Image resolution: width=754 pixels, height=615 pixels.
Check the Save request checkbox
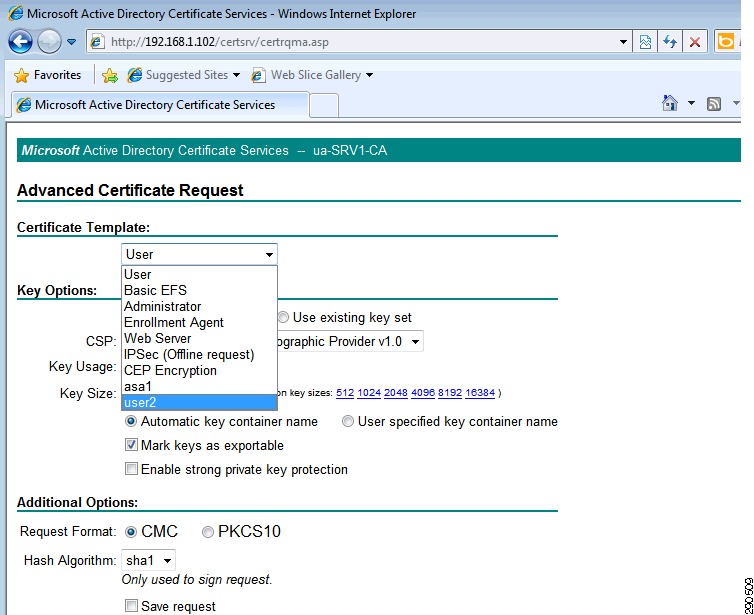(131, 605)
